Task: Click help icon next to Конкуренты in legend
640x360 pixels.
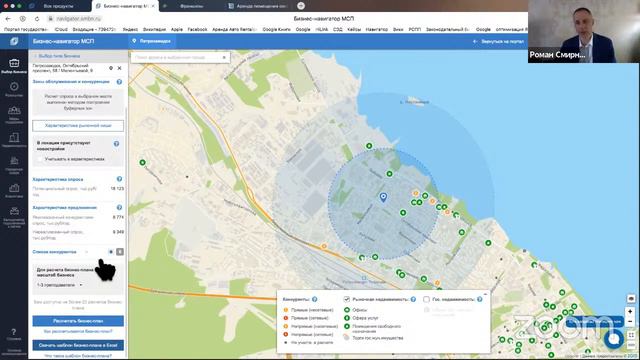Action: [314, 300]
